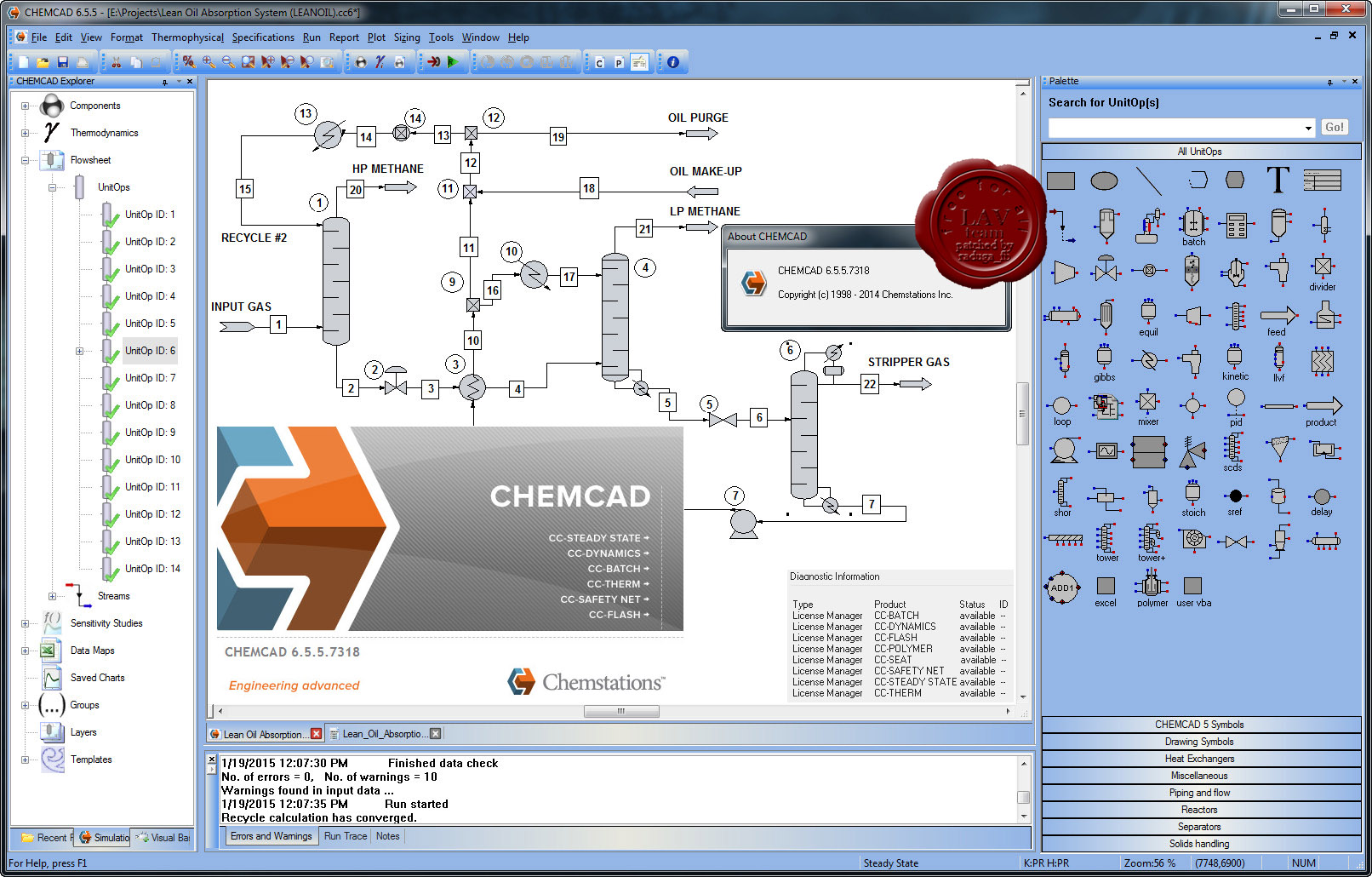Click the flowsheet horizontal scrollbar thumb

[x=621, y=711]
